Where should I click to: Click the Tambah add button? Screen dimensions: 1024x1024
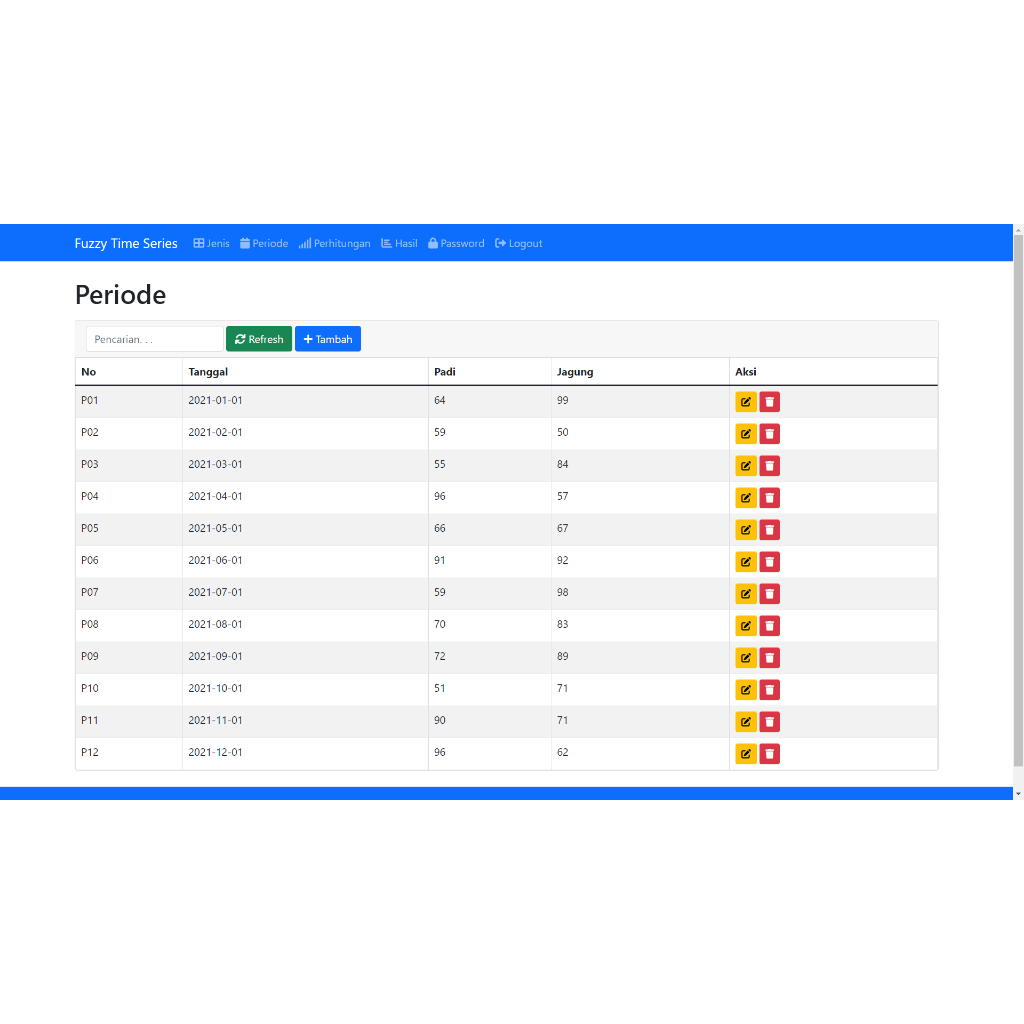328,340
